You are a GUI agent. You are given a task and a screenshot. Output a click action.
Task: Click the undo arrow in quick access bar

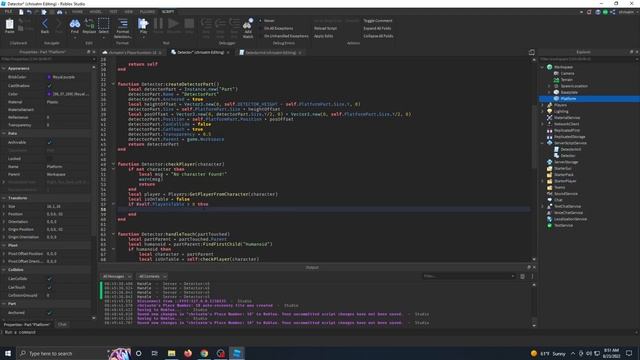pyautogui.click(x=29, y=12)
